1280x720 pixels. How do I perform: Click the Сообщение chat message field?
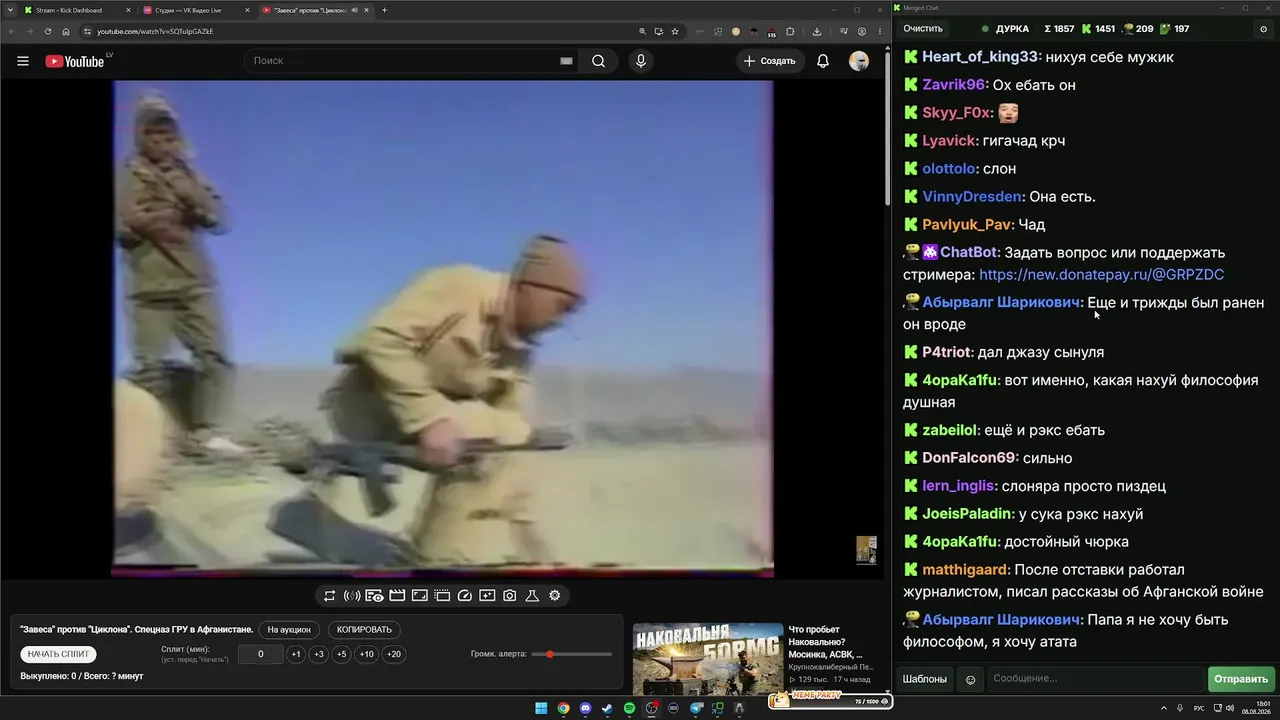click(x=1095, y=679)
